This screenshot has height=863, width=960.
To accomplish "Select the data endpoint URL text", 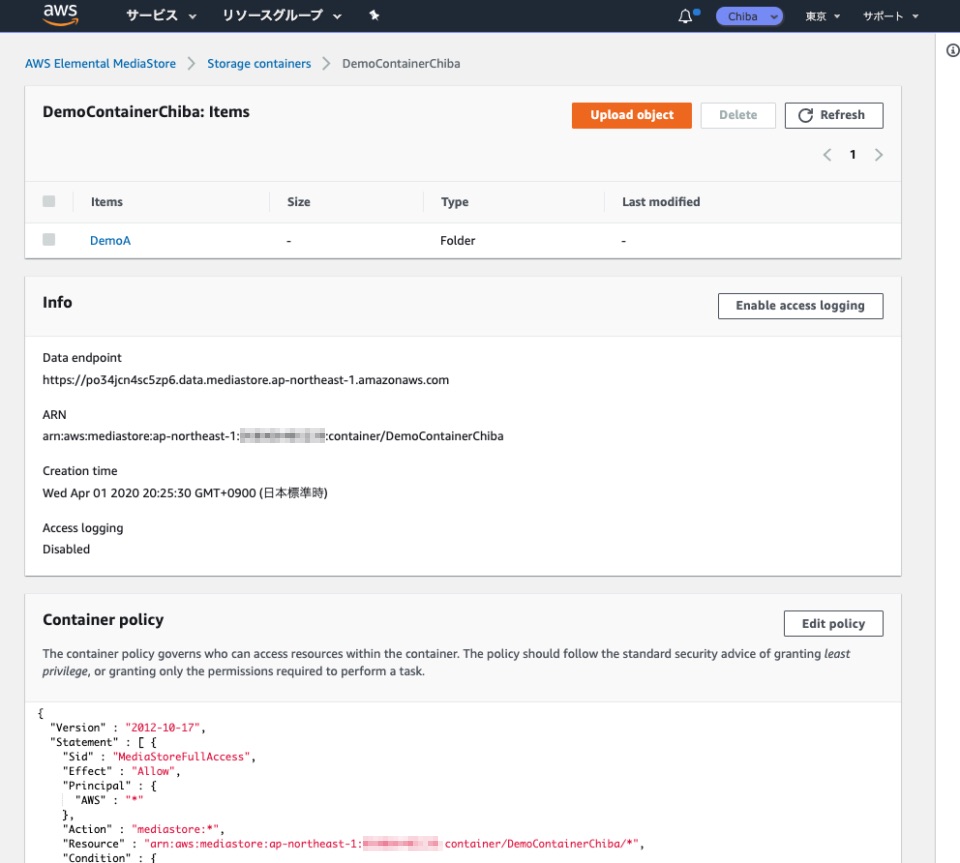I will tap(246, 380).
